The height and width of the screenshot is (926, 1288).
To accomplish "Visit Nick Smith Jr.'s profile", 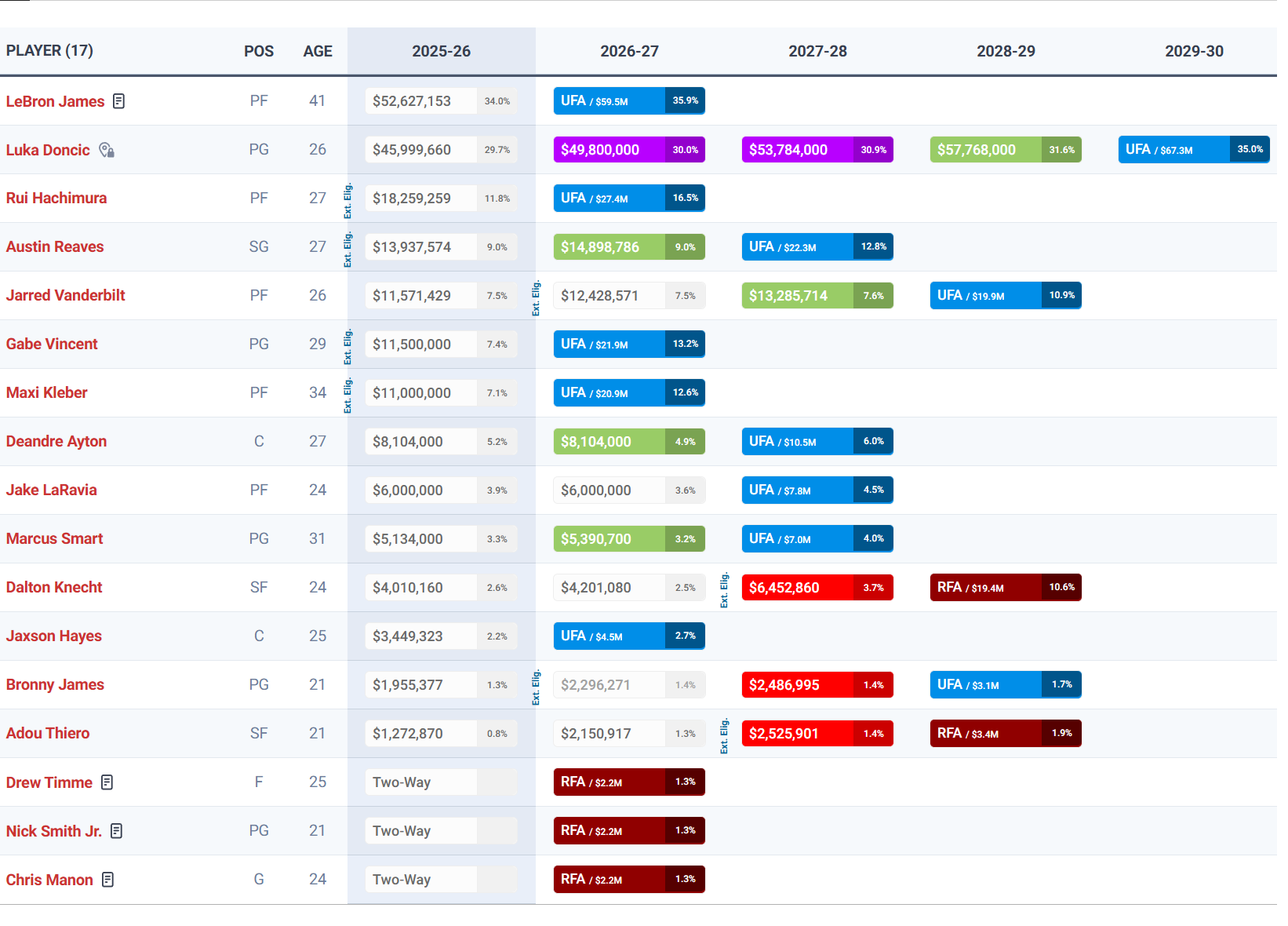I will click(x=54, y=831).
